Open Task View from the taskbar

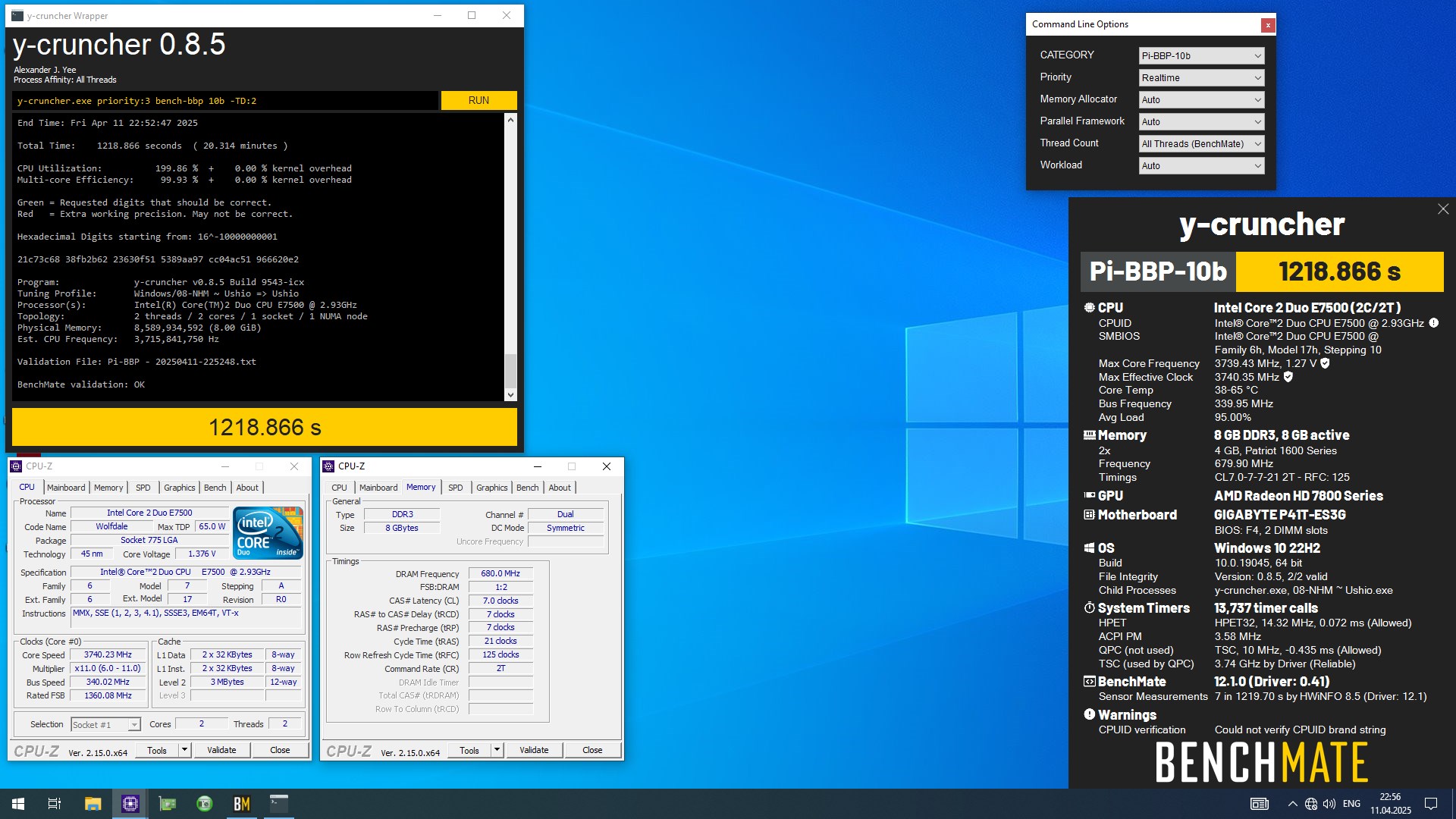point(55,804)
